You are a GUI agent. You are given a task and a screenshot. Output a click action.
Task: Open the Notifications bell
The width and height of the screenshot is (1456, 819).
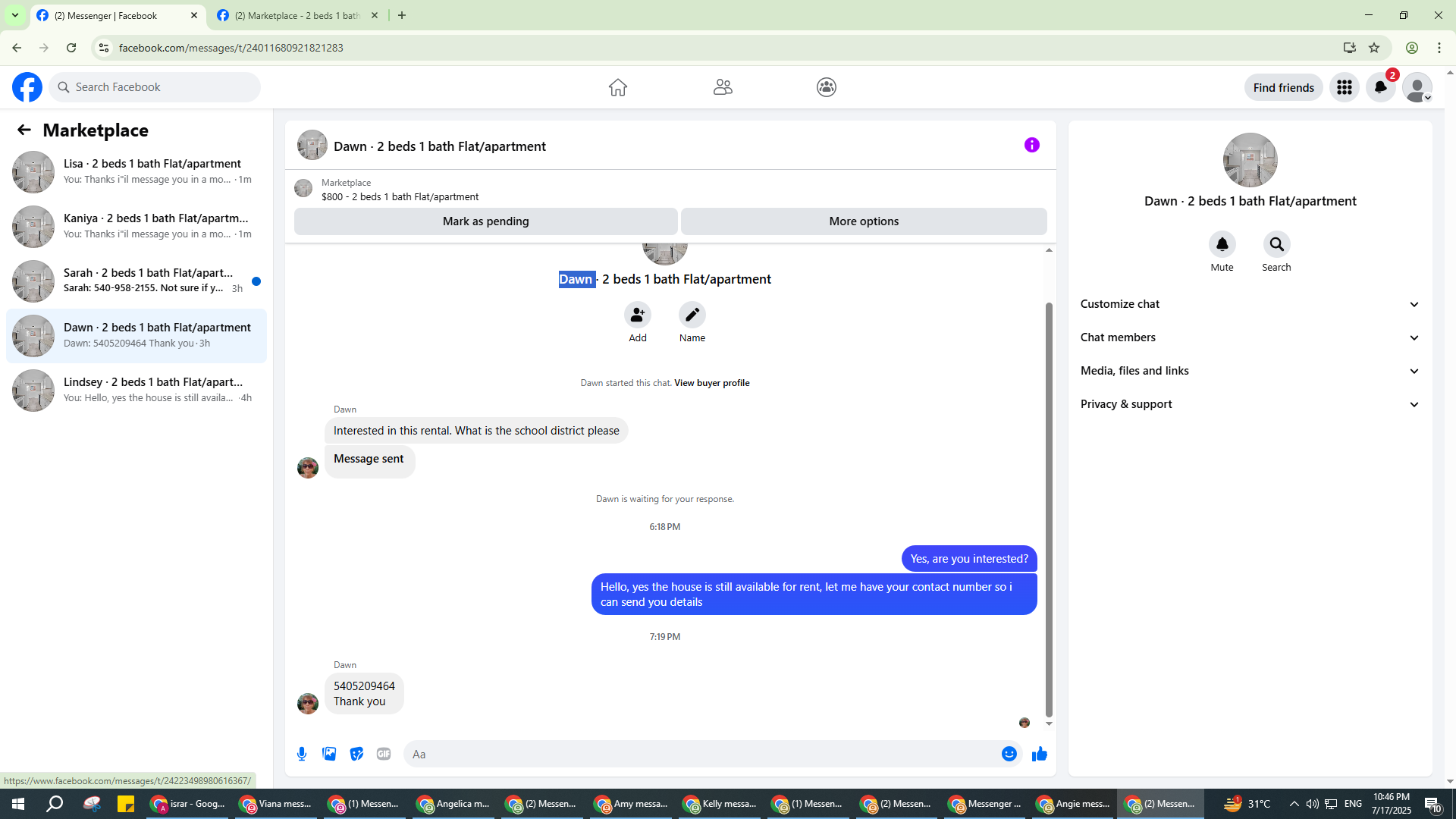(x=1381, y=87)
